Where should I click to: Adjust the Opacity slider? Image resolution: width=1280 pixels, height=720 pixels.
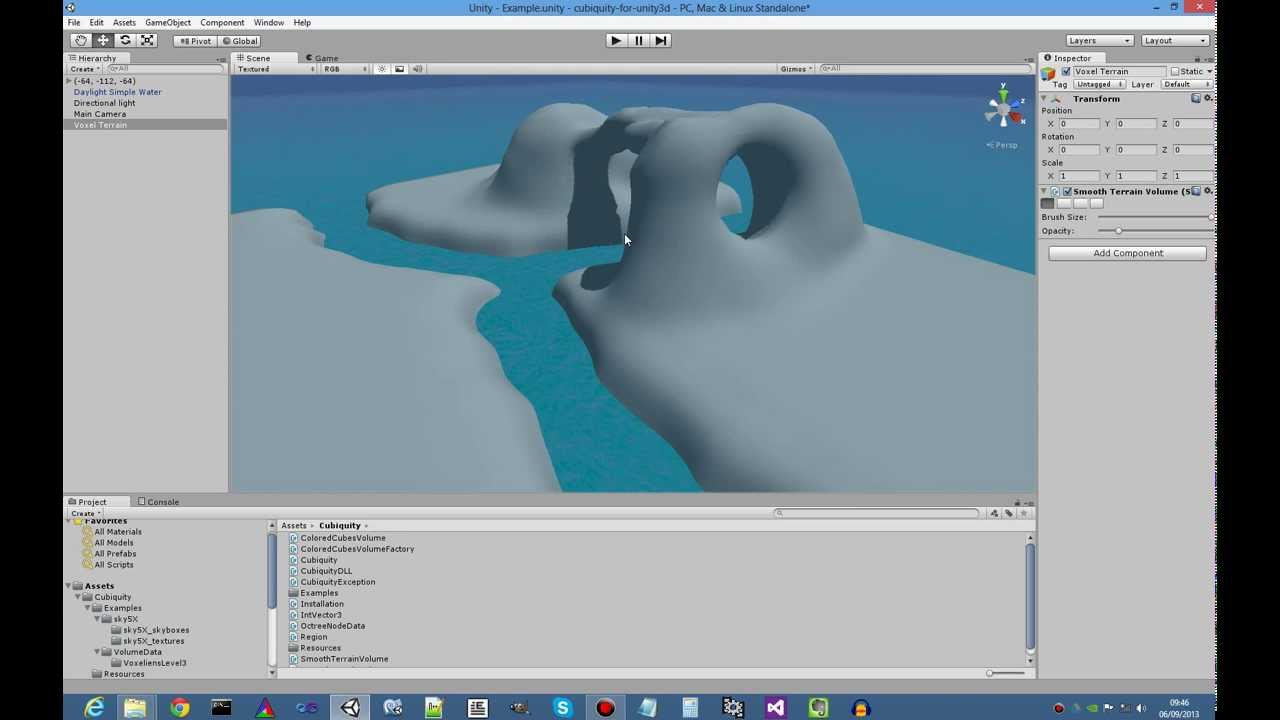click(x=1155, y=231)
